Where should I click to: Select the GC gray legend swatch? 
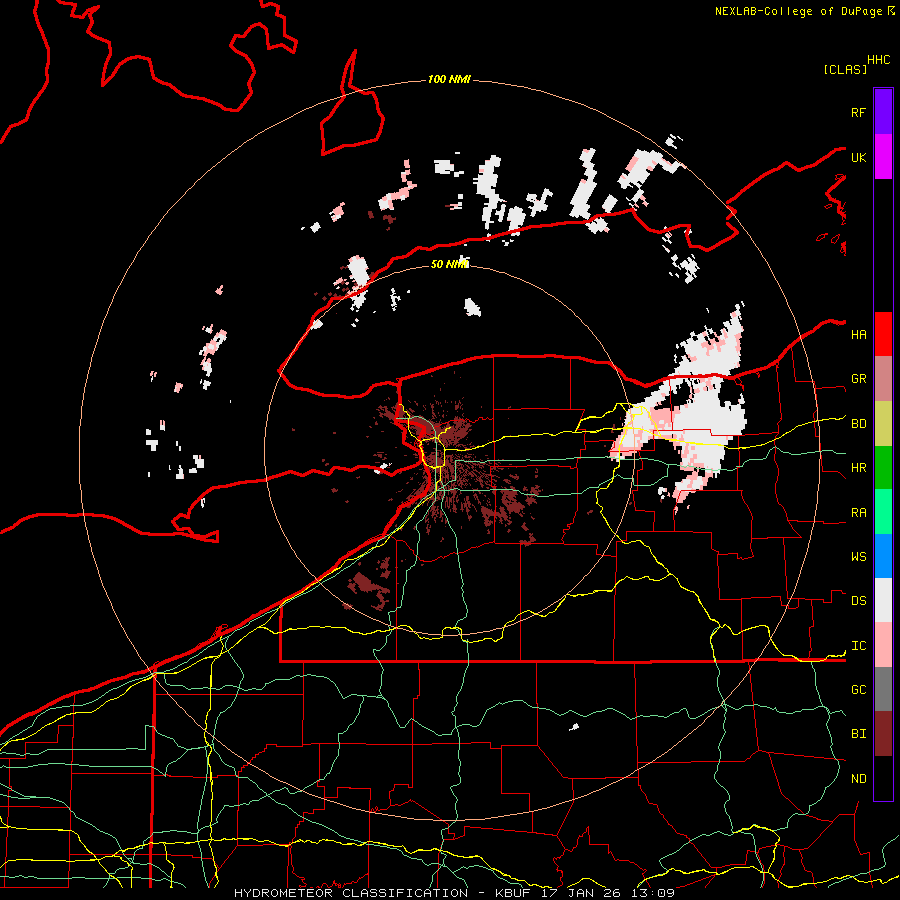coord(883,689)
